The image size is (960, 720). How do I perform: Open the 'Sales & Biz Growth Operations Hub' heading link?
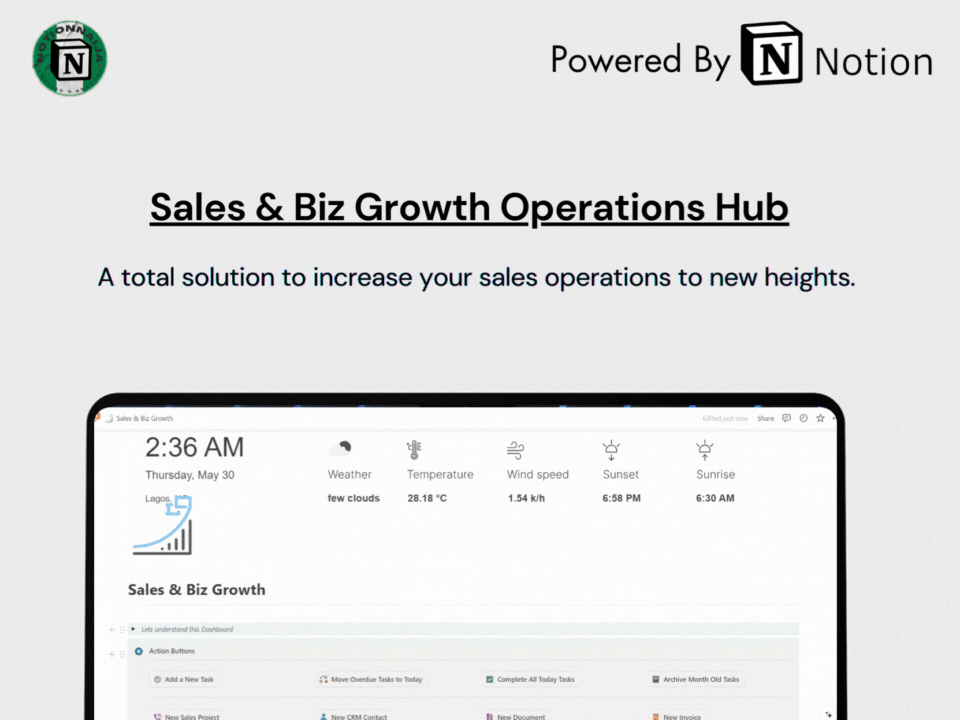[469, 207]
